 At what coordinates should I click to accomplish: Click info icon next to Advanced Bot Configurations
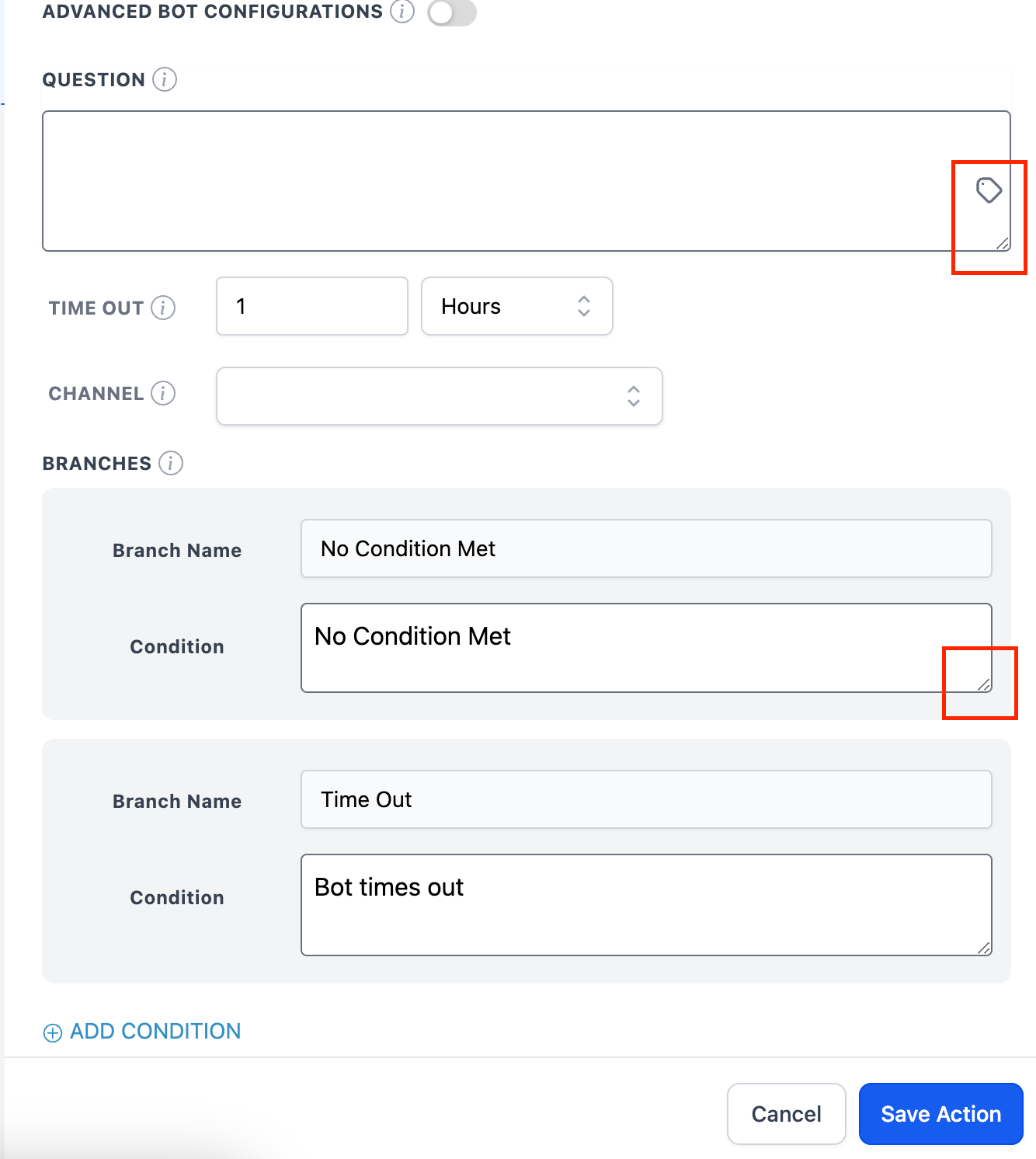(402, 12)
